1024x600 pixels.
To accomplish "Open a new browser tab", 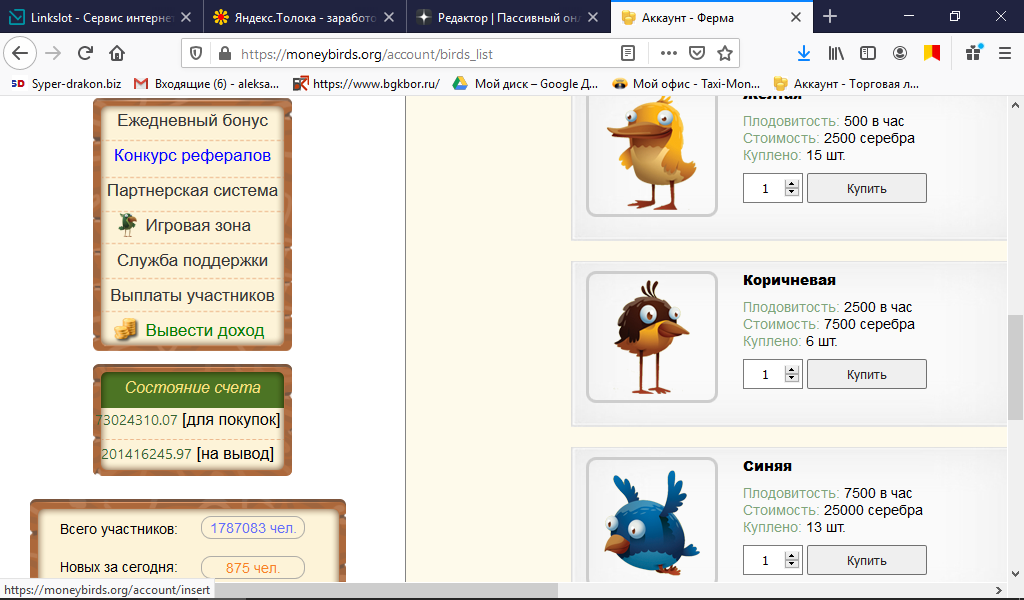I will 830,16.
